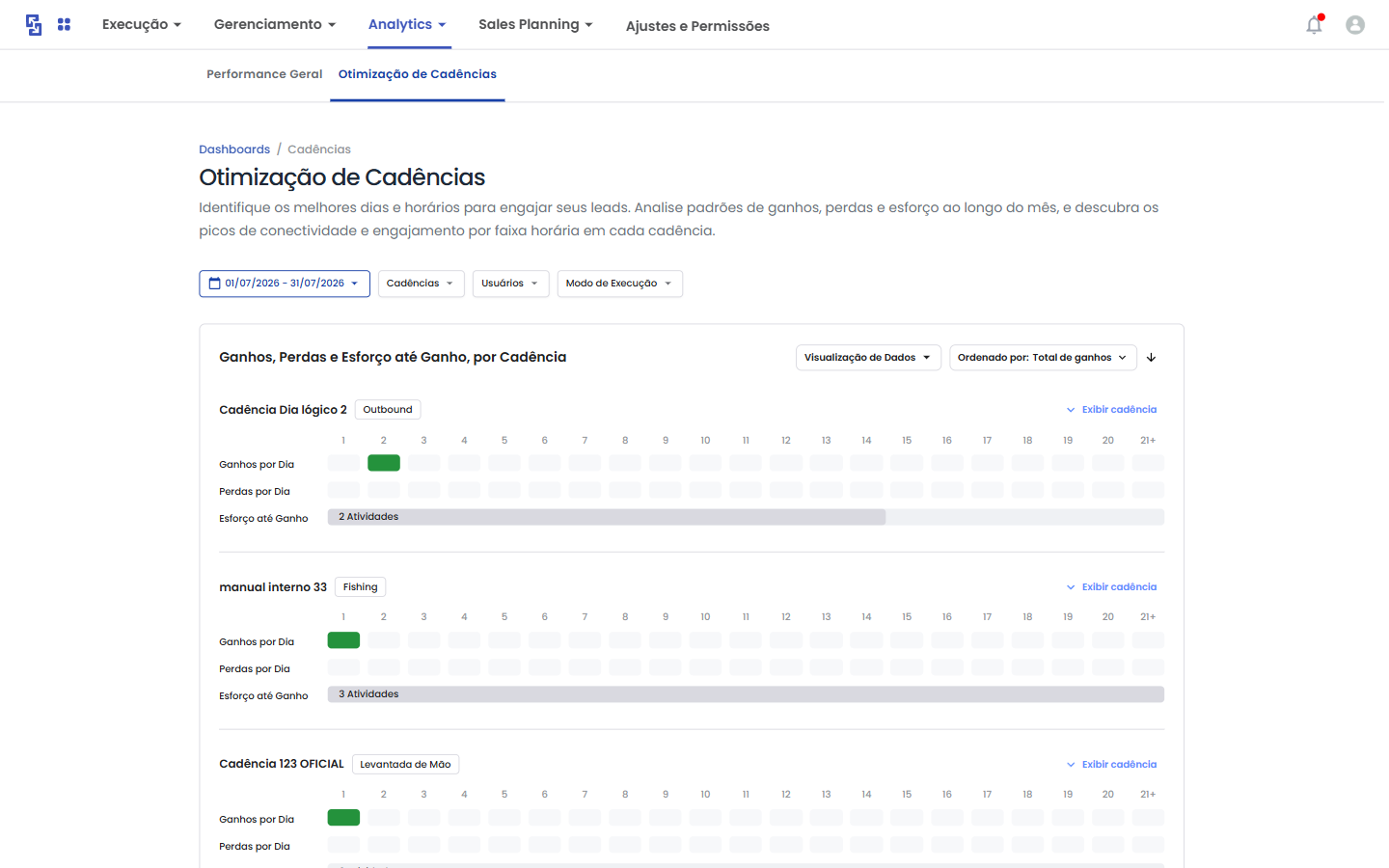
Task: Click the 2 Atividades effort bar
Action: tap(607, 517)
